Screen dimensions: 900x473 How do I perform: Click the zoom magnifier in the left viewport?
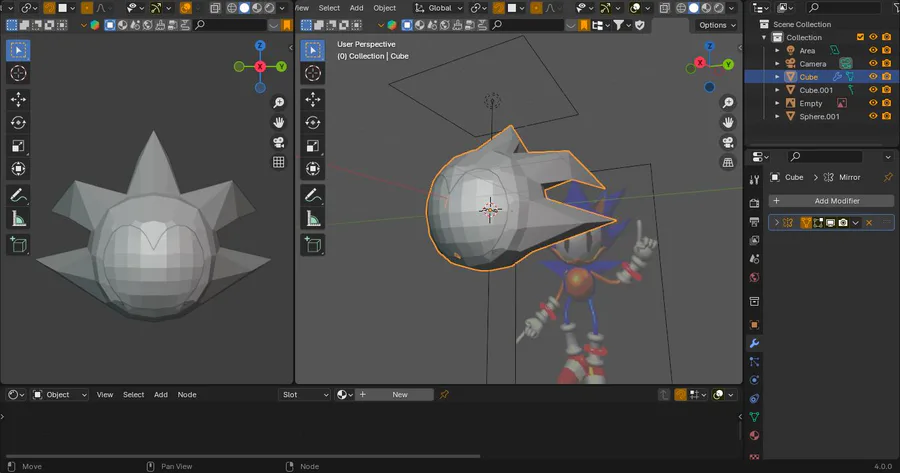278,103
